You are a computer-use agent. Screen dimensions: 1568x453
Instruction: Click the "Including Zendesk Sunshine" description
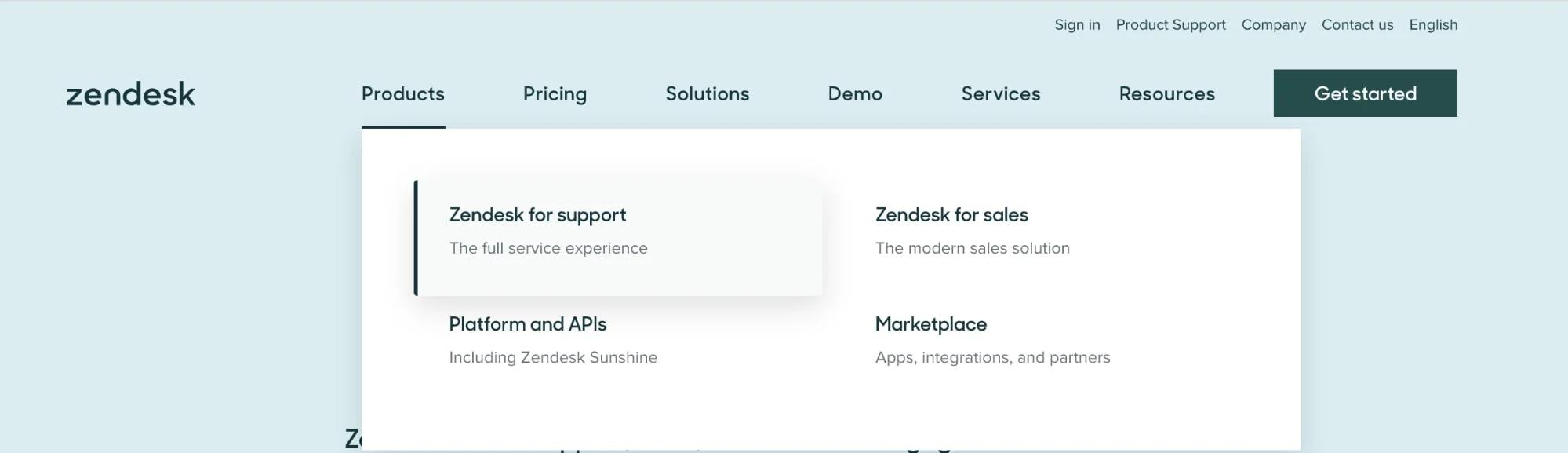pos(552,358)
